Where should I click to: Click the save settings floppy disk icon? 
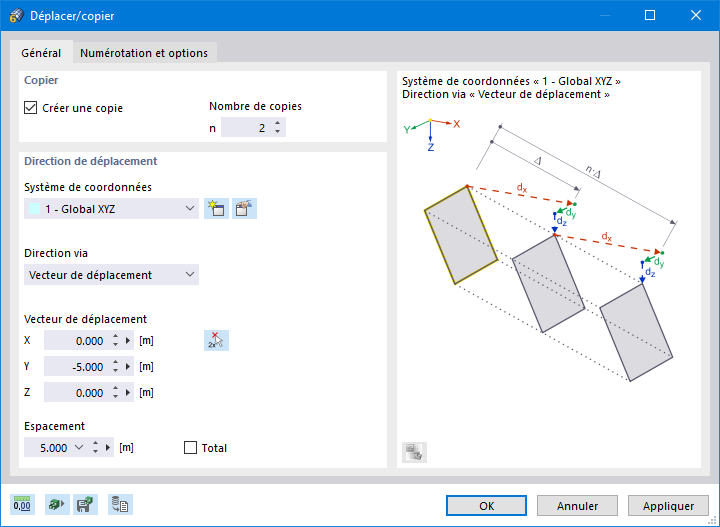[x=85, y=505]
